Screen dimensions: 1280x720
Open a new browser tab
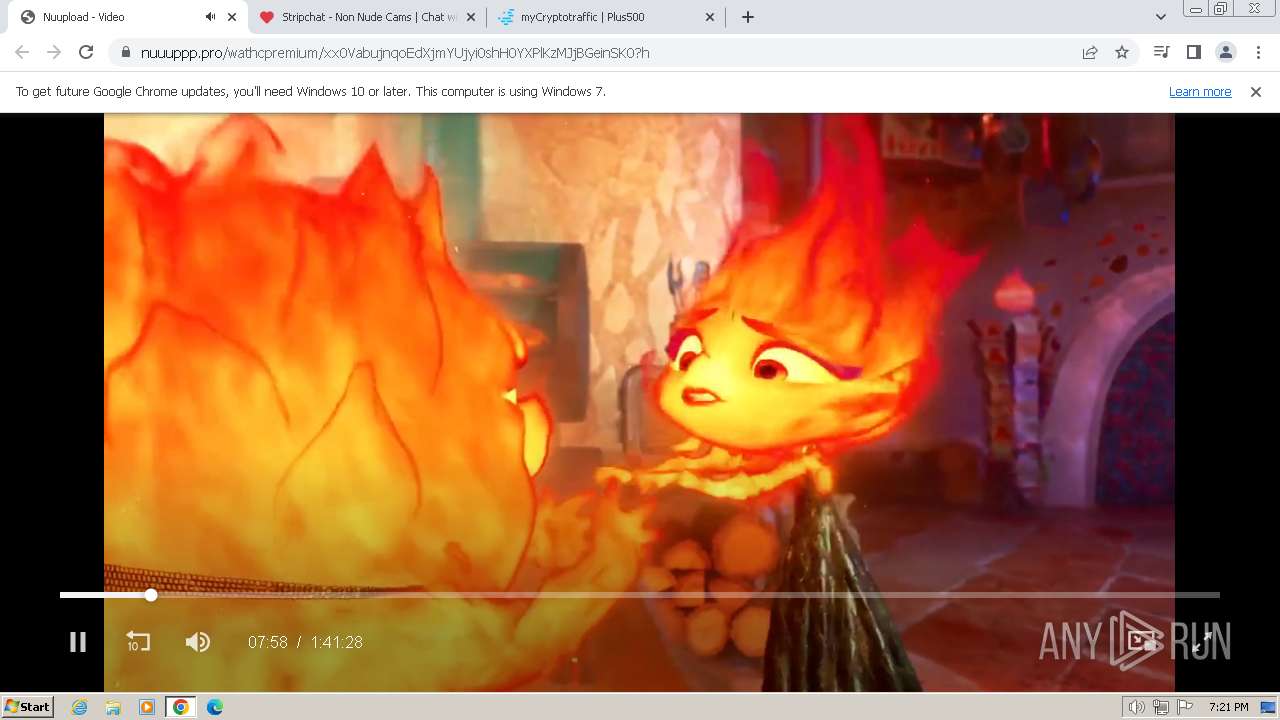tap(748, 17)
